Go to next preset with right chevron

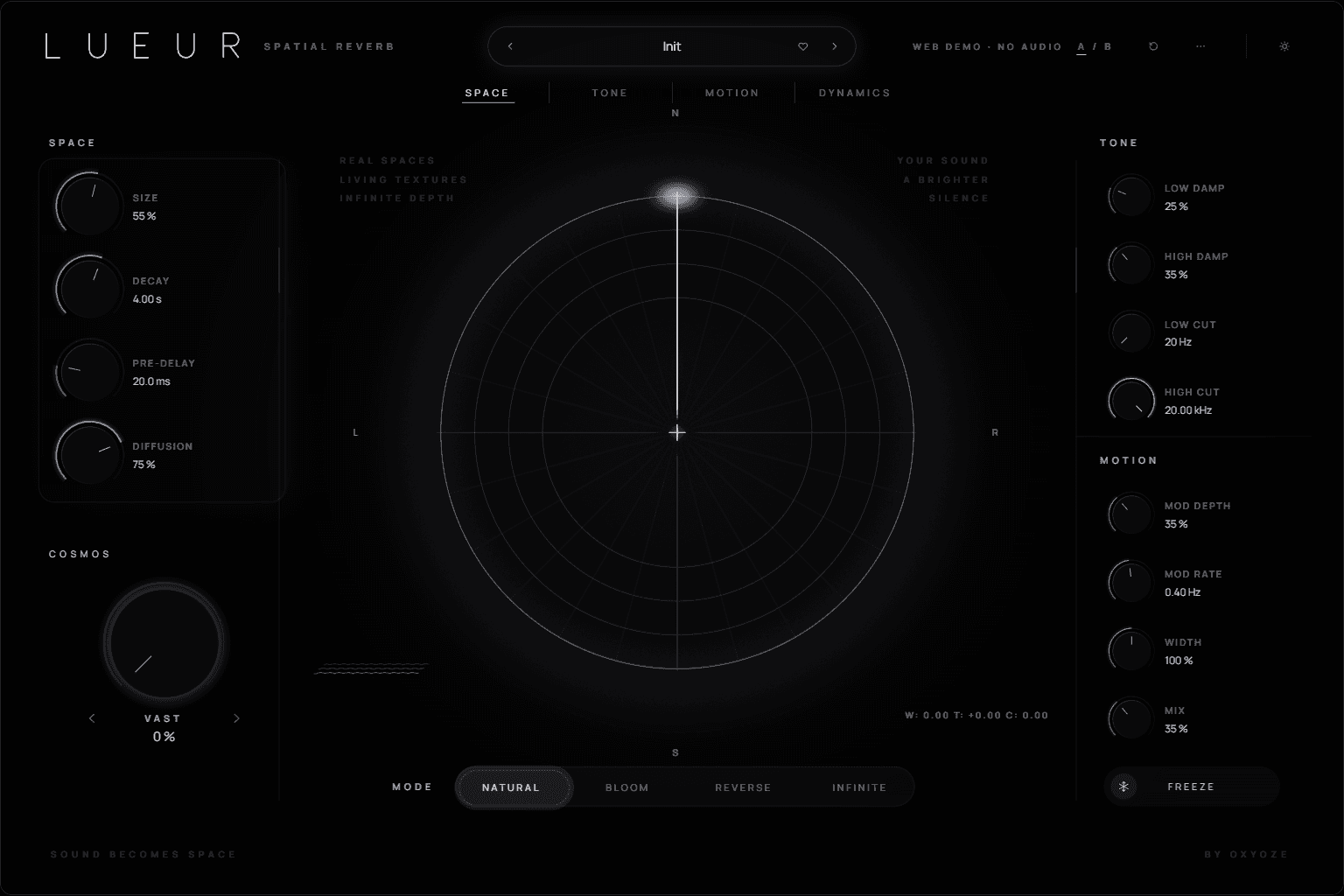coord(835,46)
